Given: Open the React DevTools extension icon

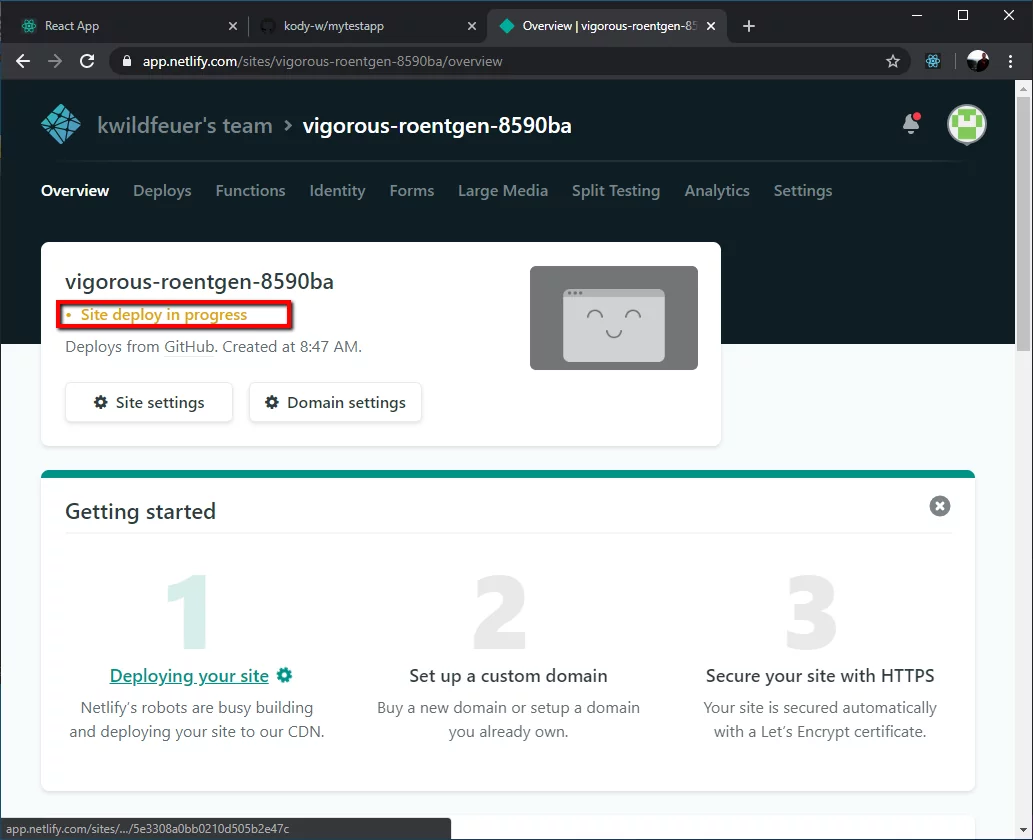Looking at the screenshot, I should [x=933, y=61].
